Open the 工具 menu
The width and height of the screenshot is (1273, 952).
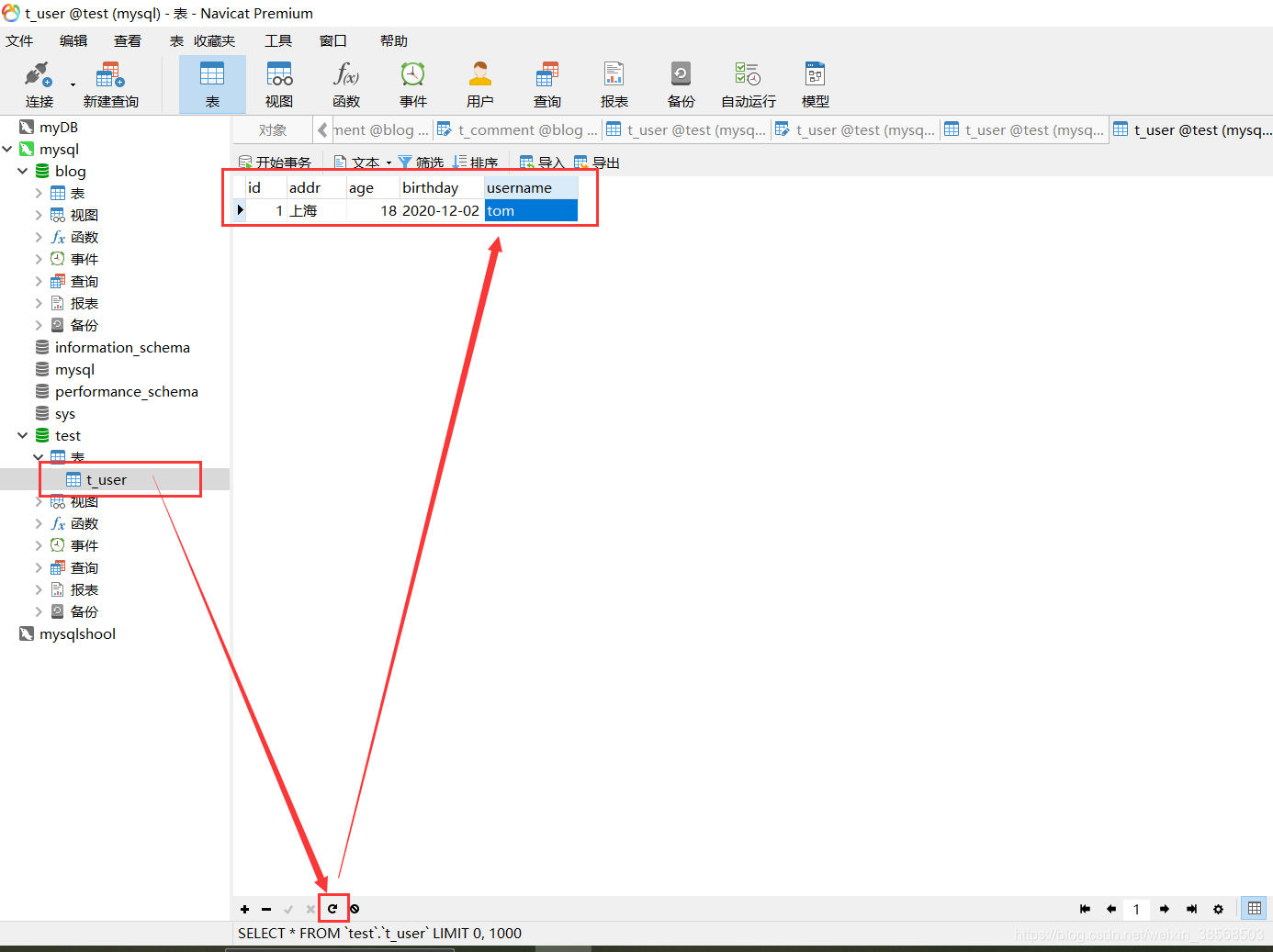point(278,40)
